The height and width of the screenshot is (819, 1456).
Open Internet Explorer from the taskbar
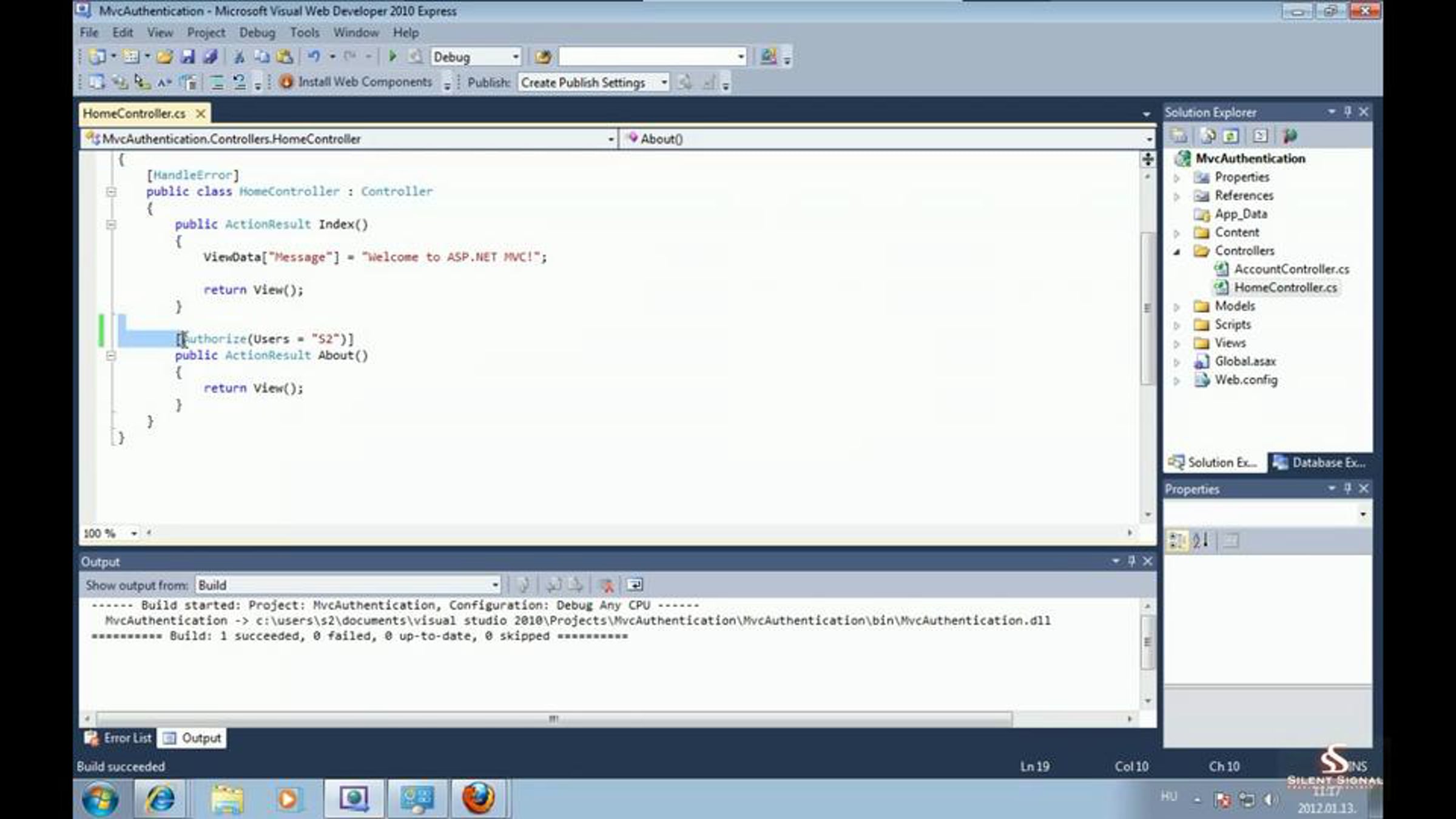[160, 798]
